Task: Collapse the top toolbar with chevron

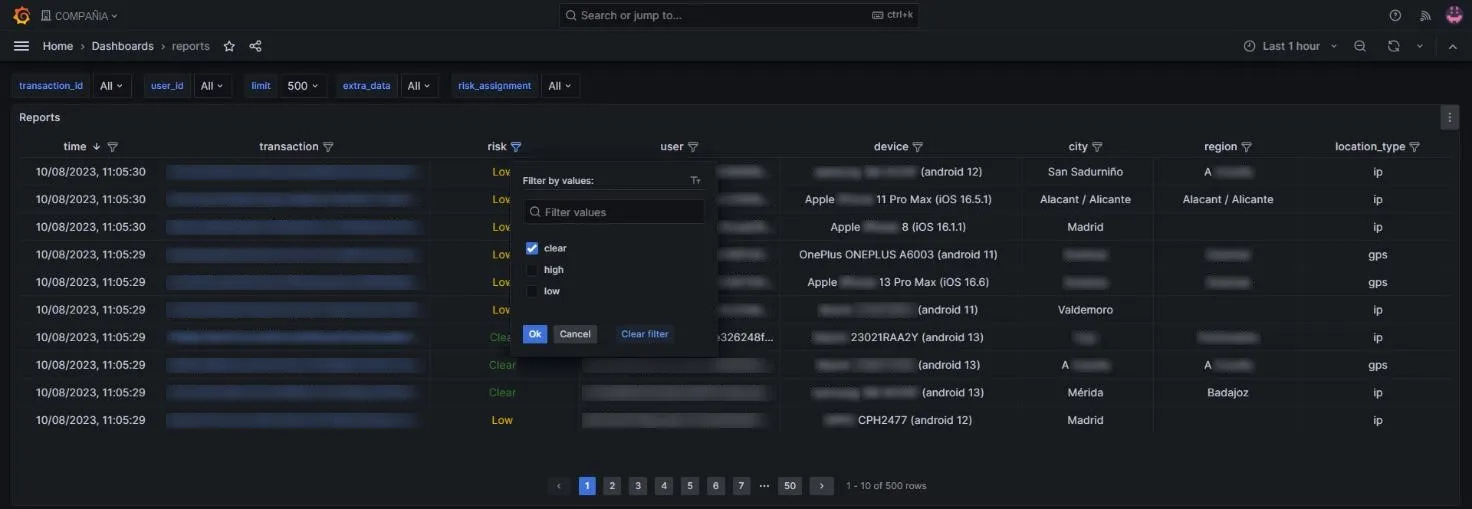Action: 1452,46
